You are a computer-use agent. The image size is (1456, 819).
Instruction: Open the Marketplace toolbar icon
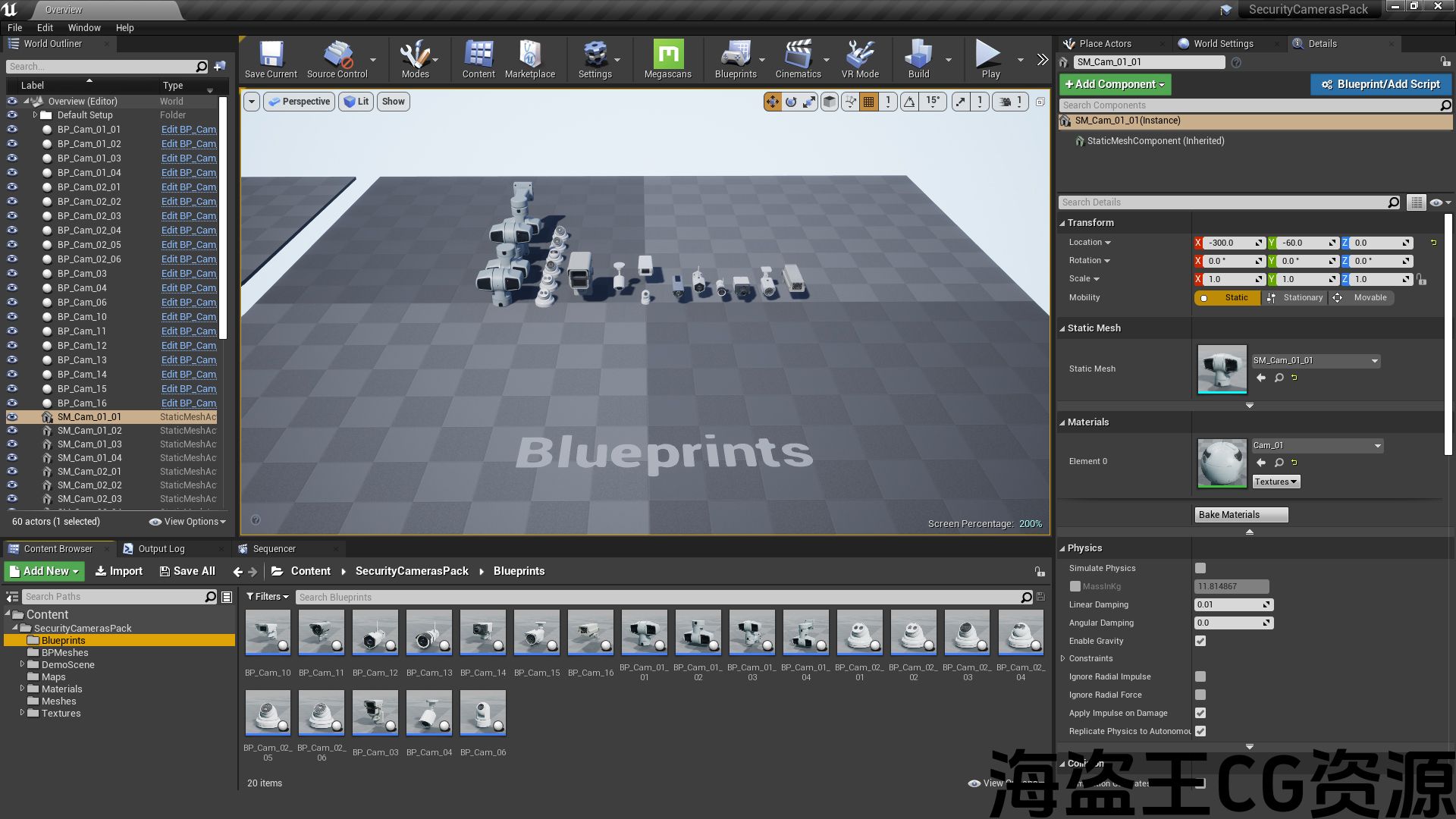[x=529, y=59]
